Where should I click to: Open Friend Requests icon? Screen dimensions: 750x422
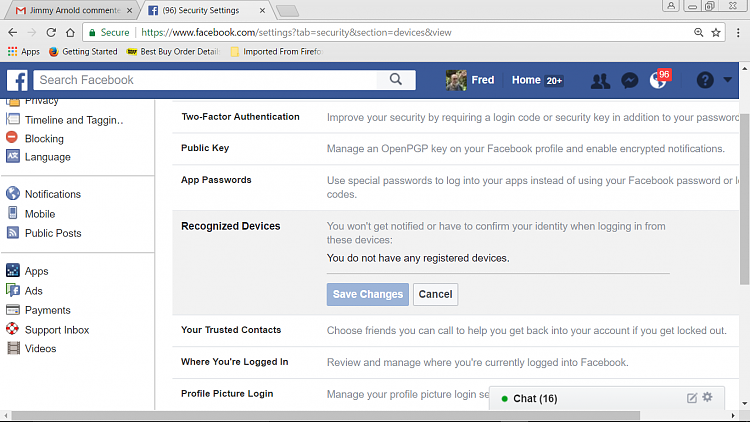(600, 80)
